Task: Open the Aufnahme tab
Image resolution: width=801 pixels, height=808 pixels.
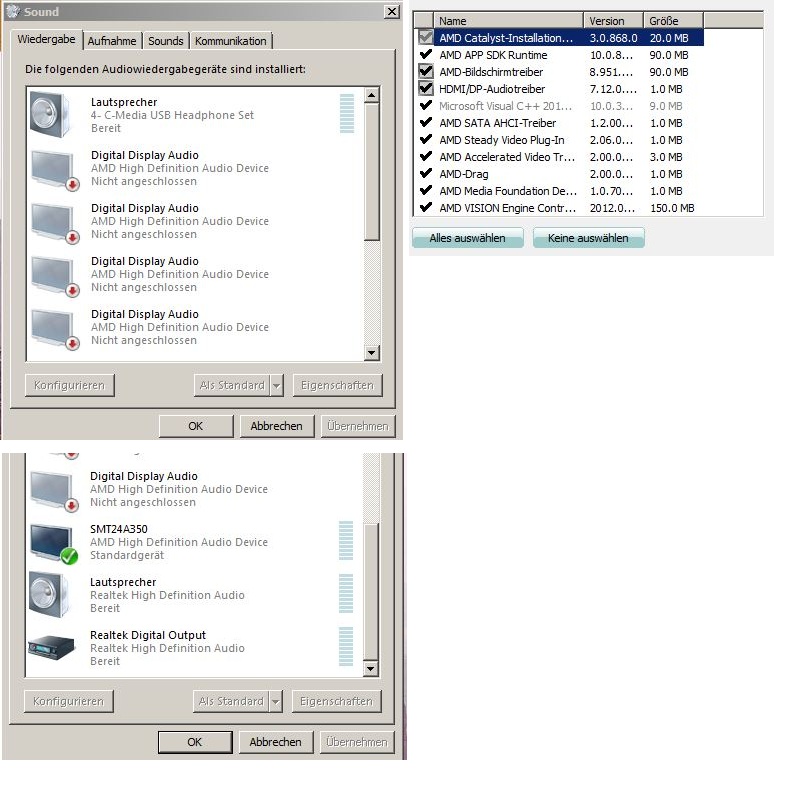Action: tap(112, 41)
